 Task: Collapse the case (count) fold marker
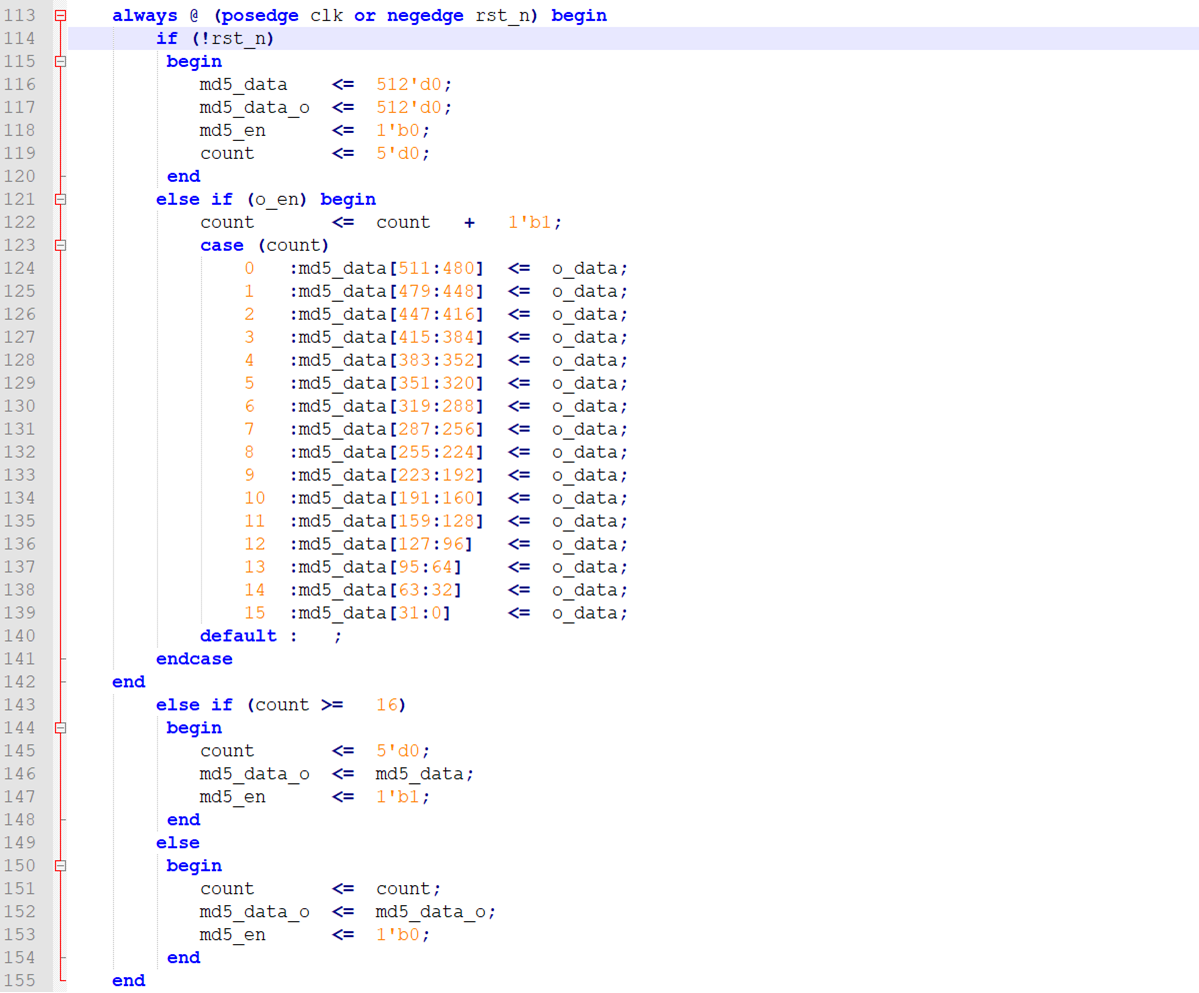pos(60,246)
